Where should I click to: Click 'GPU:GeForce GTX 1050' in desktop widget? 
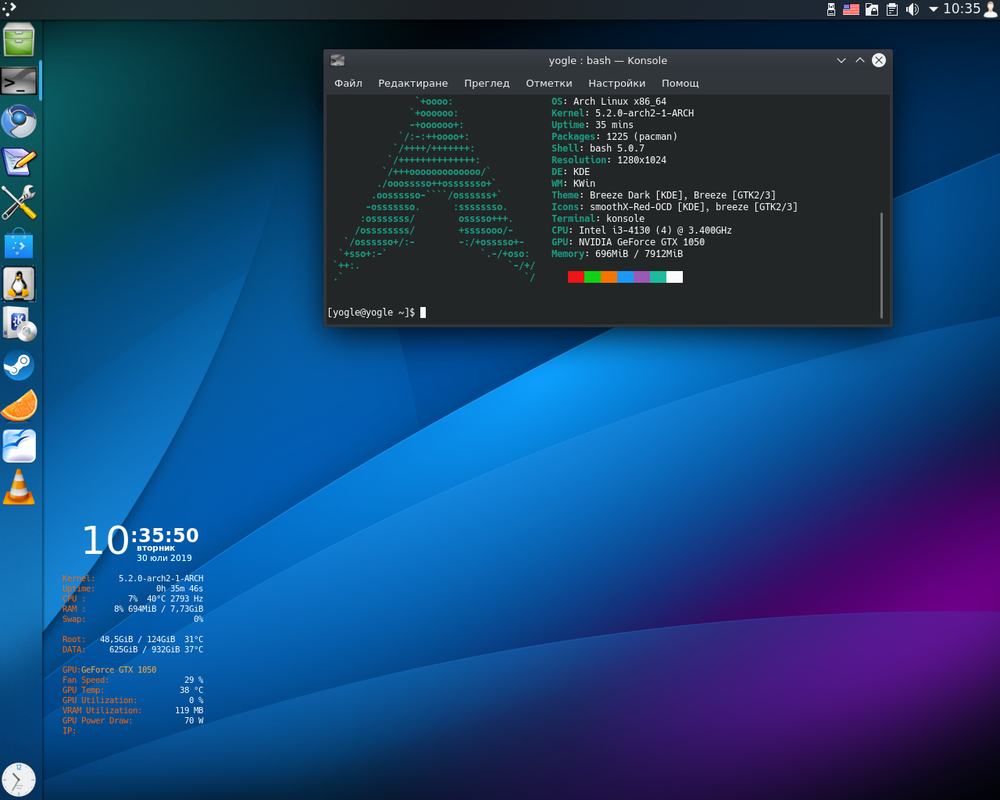tap(109, 670)
